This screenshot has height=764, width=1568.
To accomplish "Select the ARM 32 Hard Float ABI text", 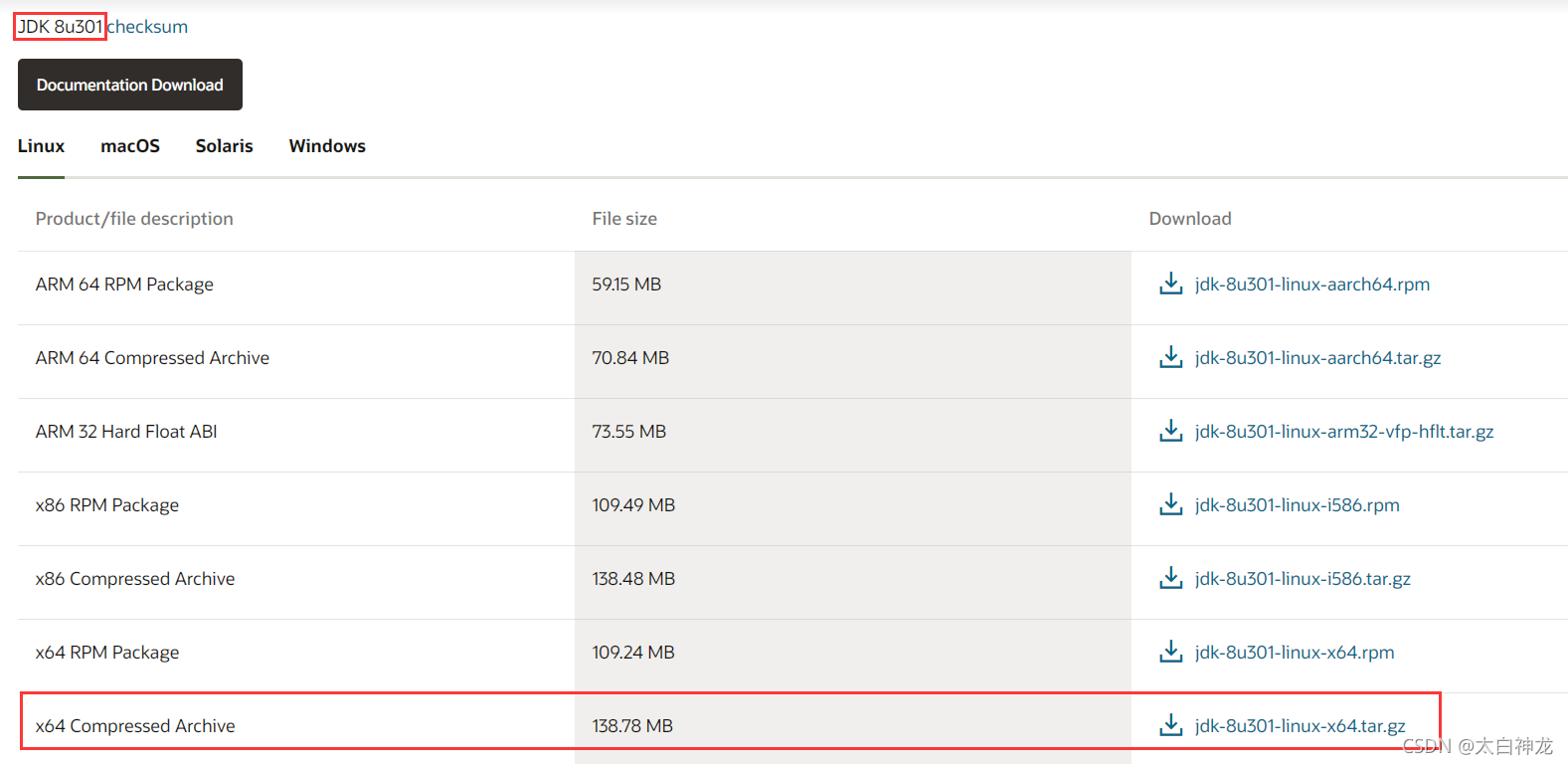I will (126, 432).
